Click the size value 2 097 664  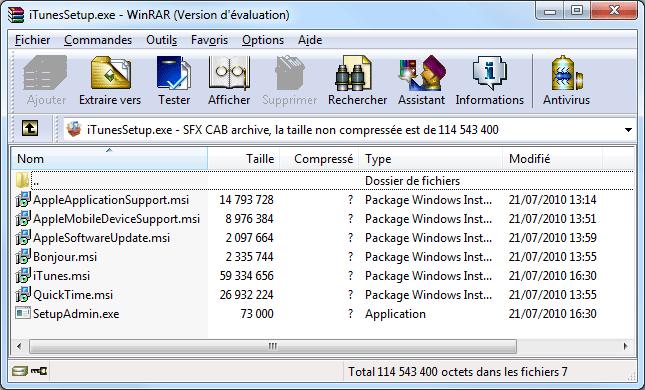249,237
